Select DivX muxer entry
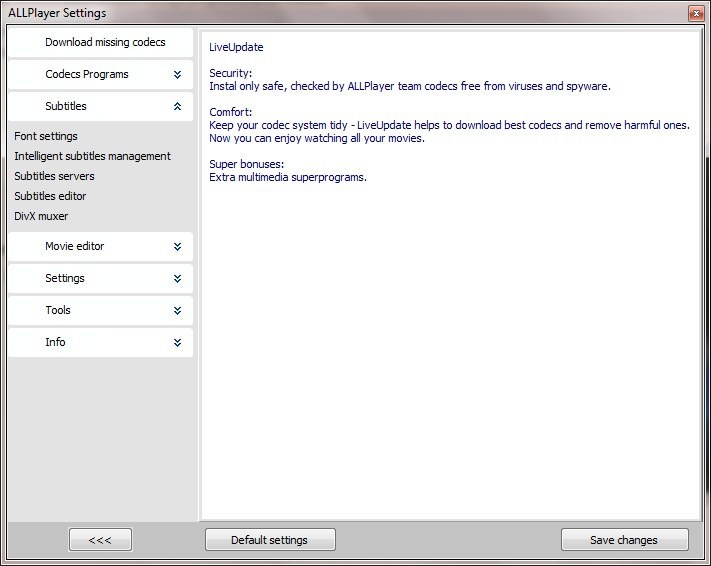 pos(41,216)
